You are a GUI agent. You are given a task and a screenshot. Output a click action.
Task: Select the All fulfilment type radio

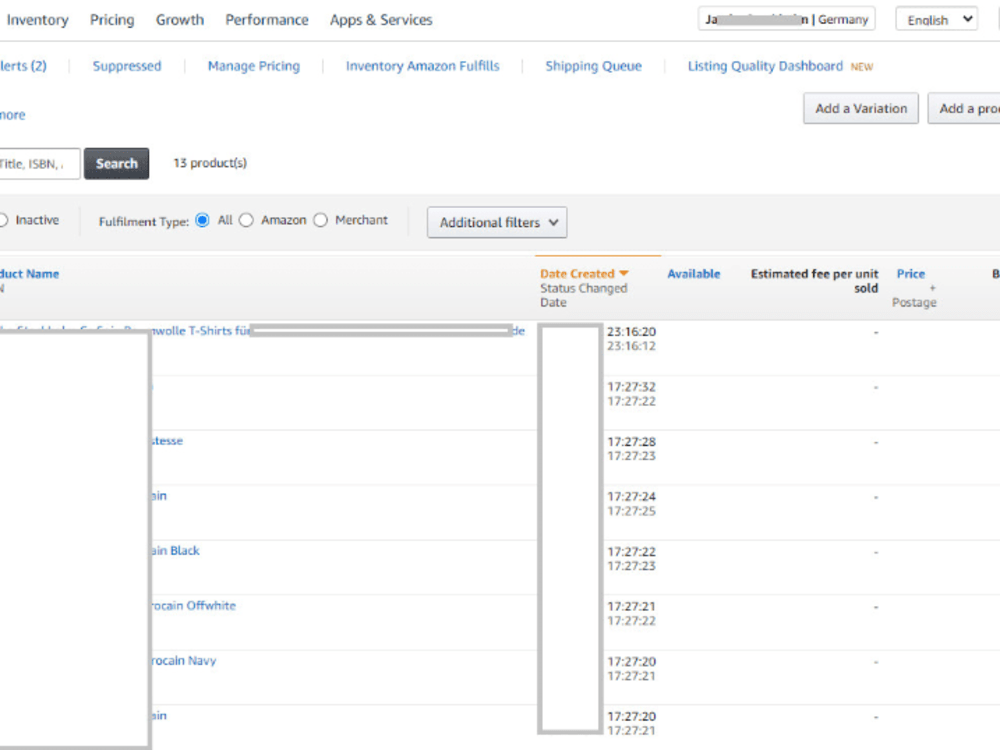coord(202,220)
